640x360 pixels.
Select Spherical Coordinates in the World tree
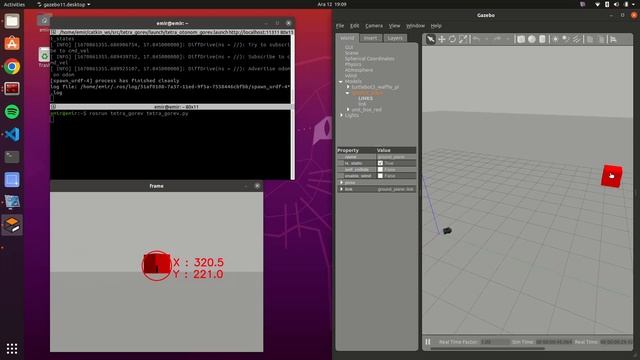(x=369, y=59)
